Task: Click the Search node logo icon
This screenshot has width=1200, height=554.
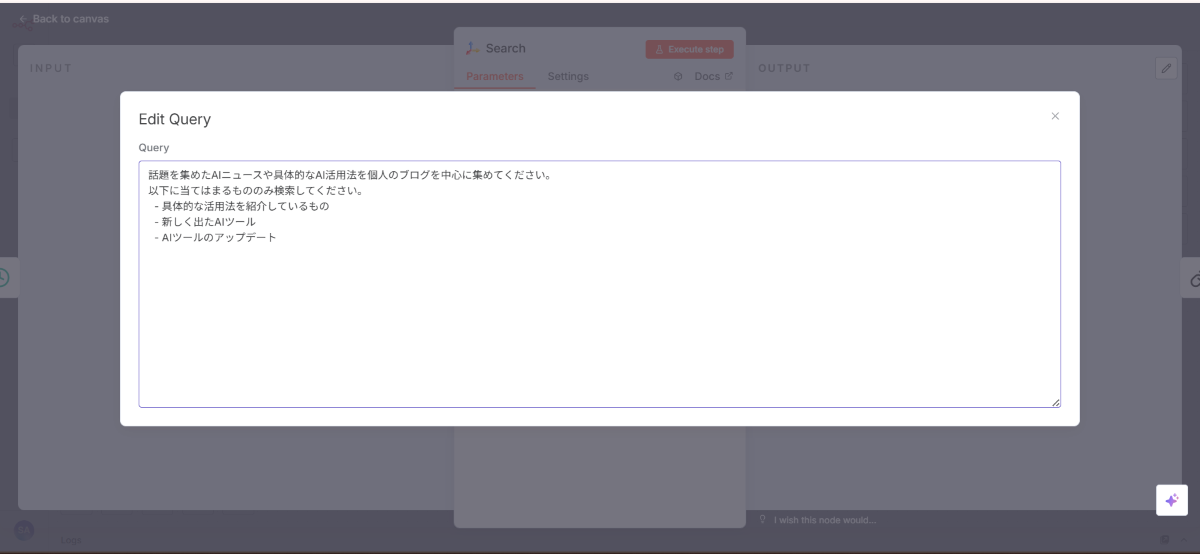Action: point(472,48)
